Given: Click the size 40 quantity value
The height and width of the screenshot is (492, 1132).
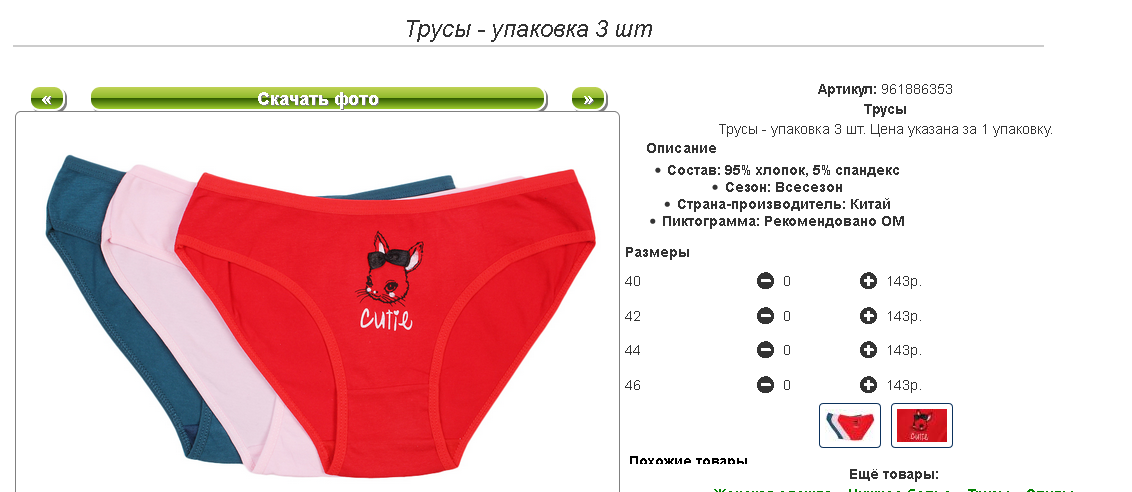Looking at the screenshot, I should click(x=787, y=281).
